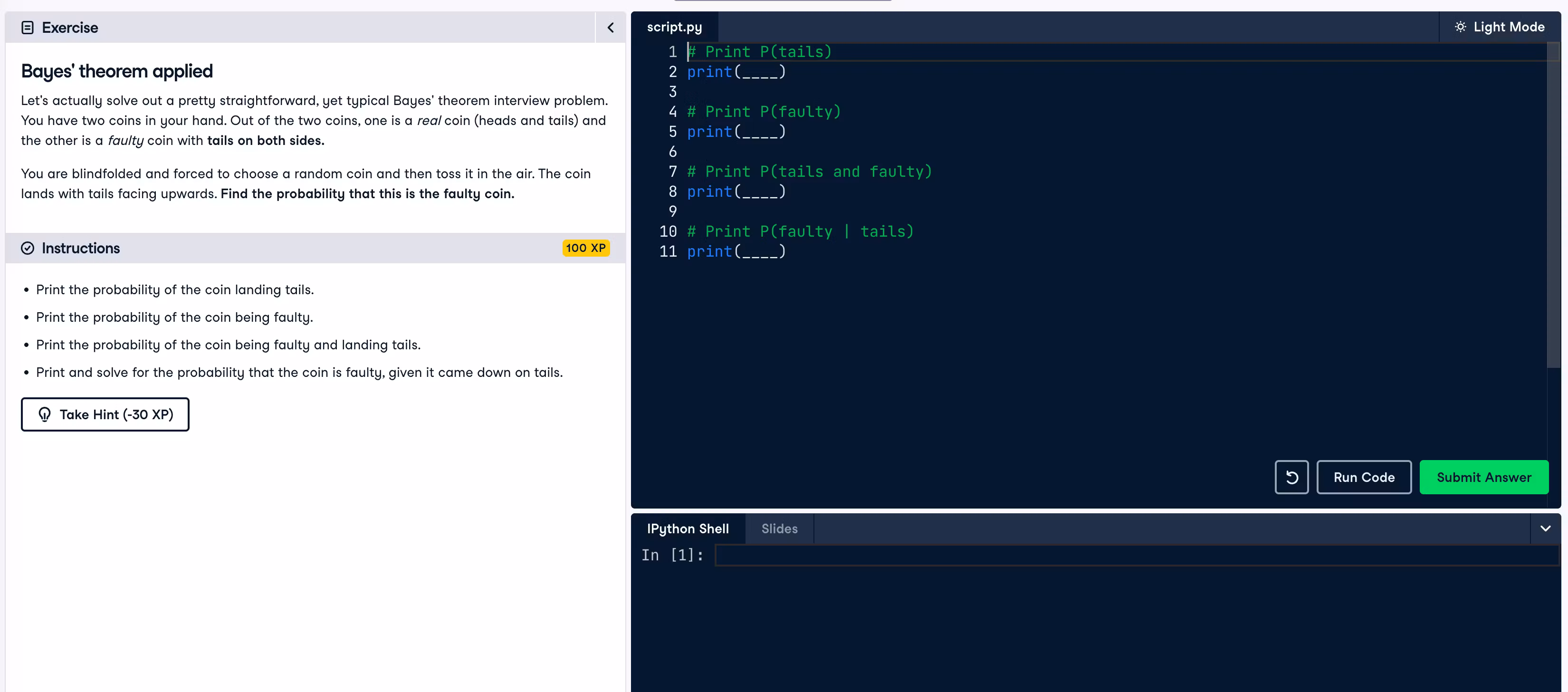The height and width of the screenshot is (692, 1568).
Task: Click the Run Code button
Action: coord(1364,477)
